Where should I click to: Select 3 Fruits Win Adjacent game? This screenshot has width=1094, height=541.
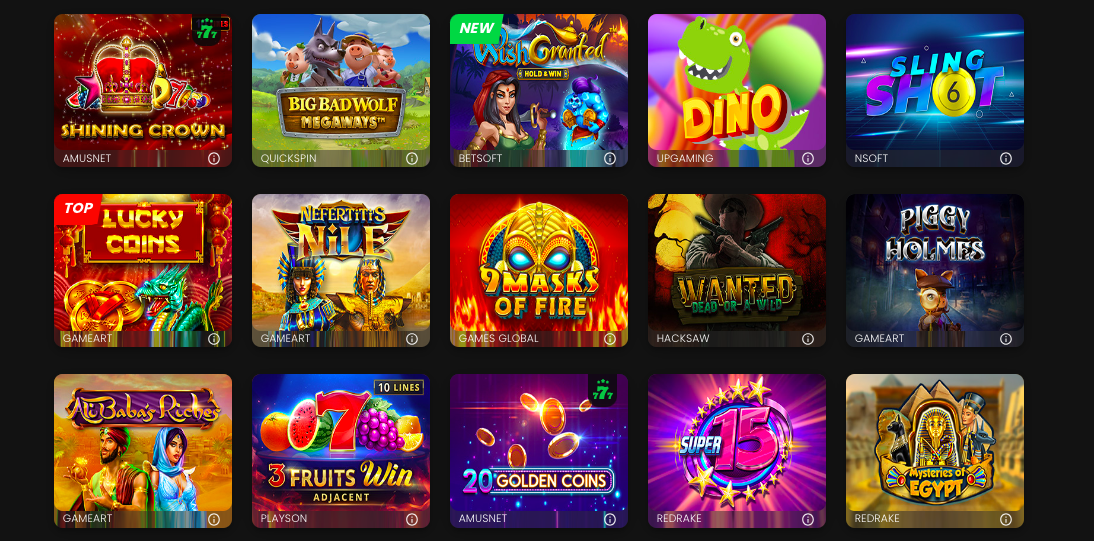pos(340,443)
